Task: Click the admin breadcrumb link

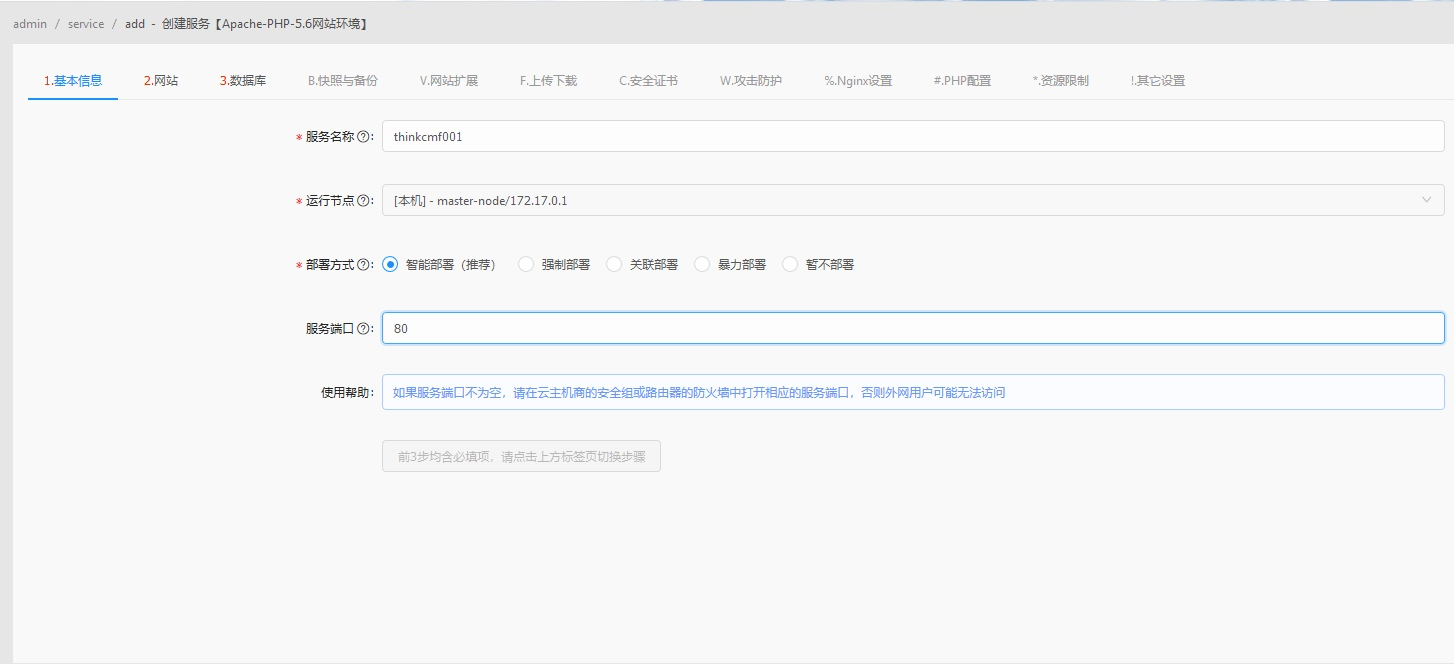Action: tap(30, 24)
